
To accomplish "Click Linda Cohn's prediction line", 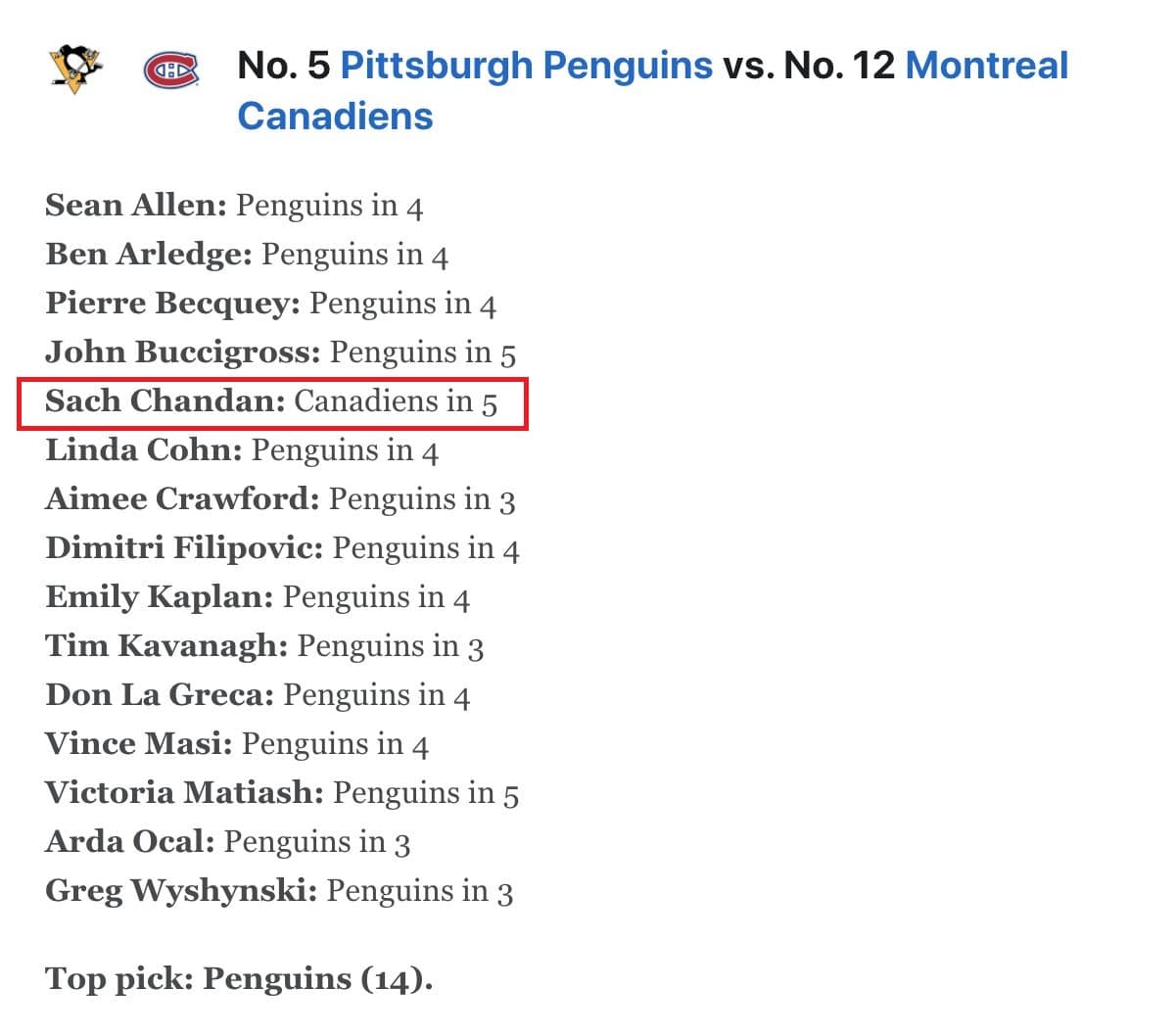I will tap(242, 451).
